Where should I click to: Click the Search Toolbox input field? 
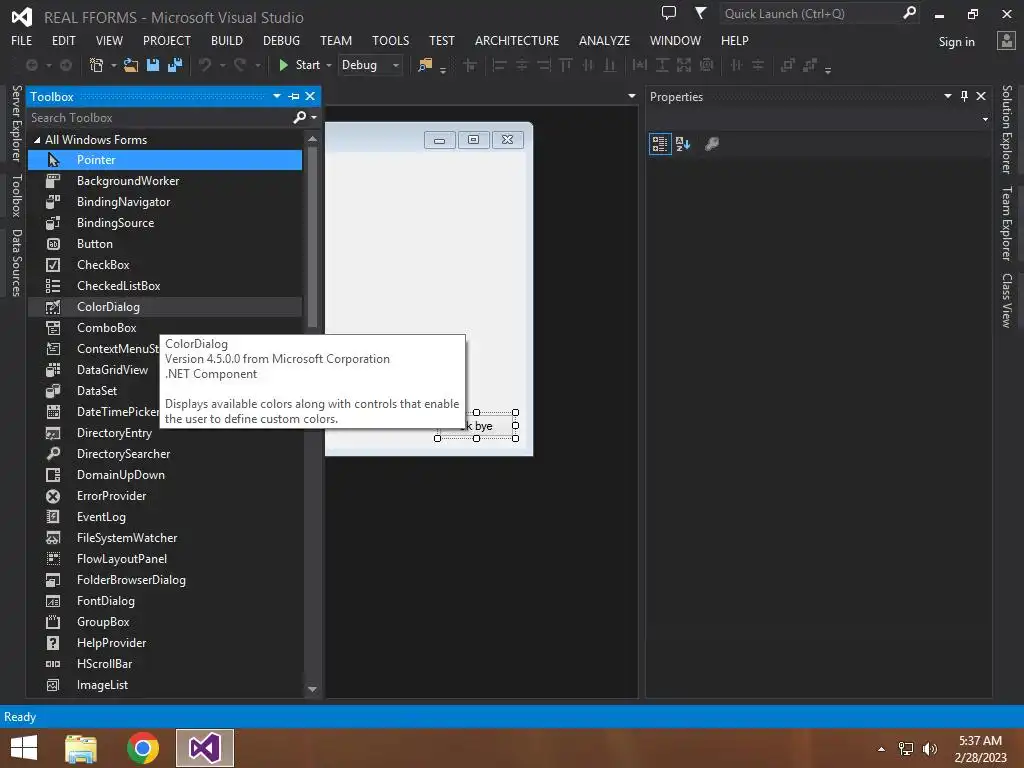point(160,118)
